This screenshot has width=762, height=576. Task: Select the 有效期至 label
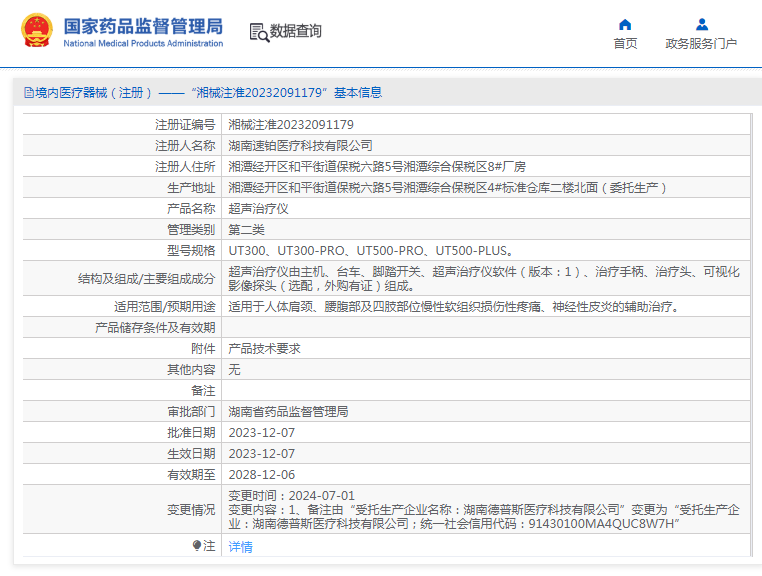[x=191, y=474]
